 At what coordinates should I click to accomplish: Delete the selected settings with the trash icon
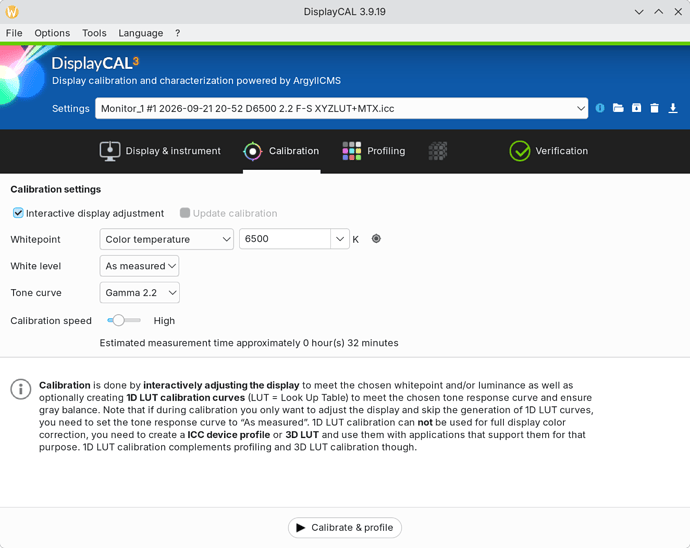[x=654, y=108]
